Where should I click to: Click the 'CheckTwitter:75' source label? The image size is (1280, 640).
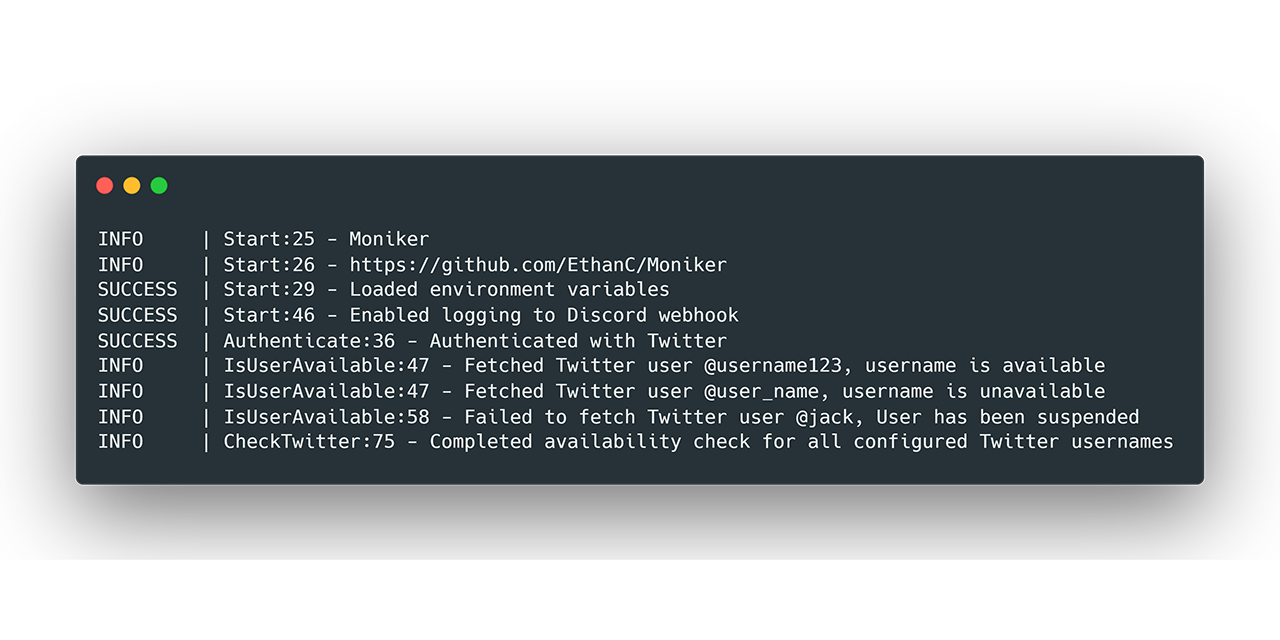[309, 442]
